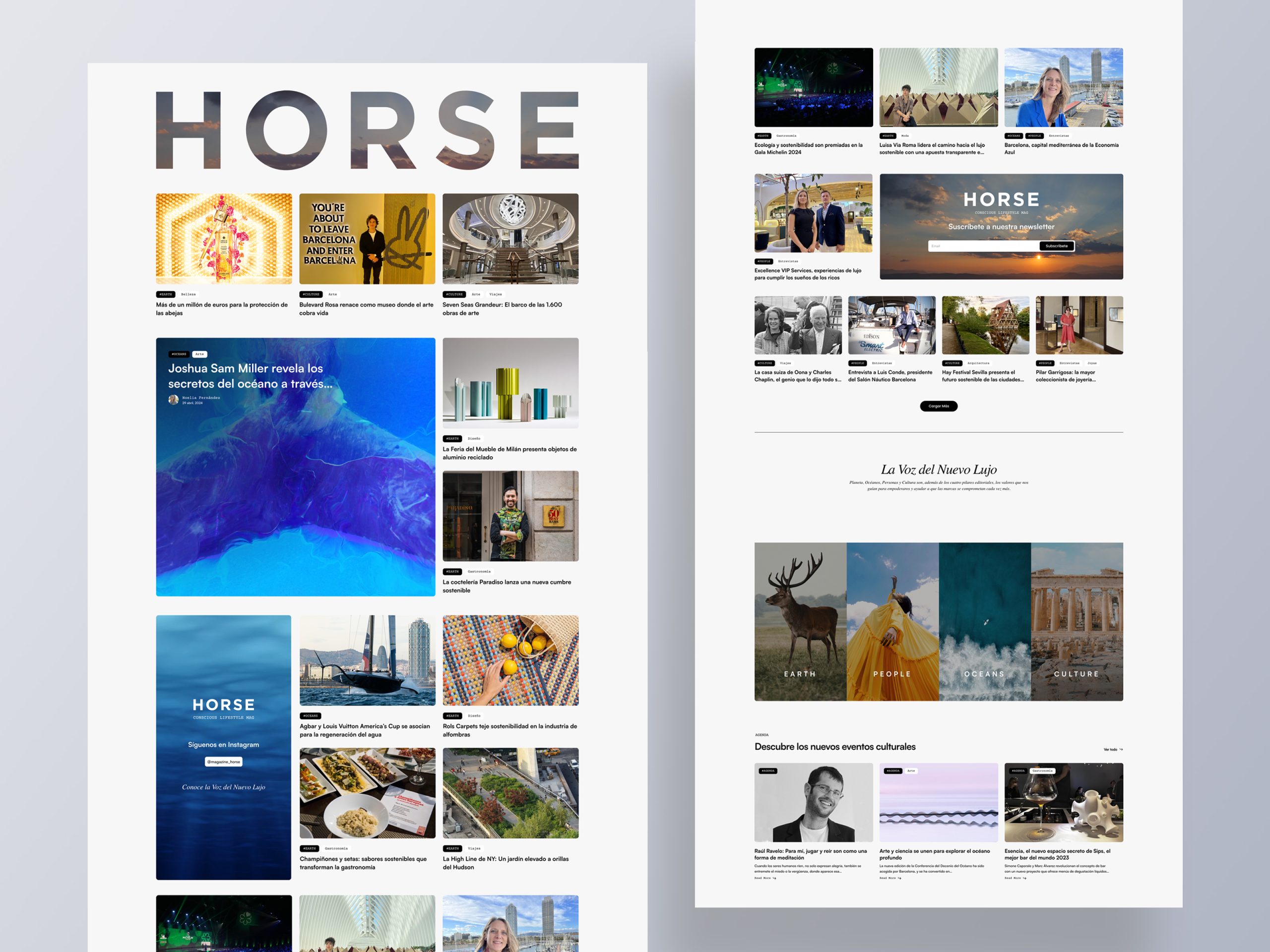Click the #PEOPLE tag under the Barcelona Economía Azul article
1270x952 pixels.
coord(1034,136)
